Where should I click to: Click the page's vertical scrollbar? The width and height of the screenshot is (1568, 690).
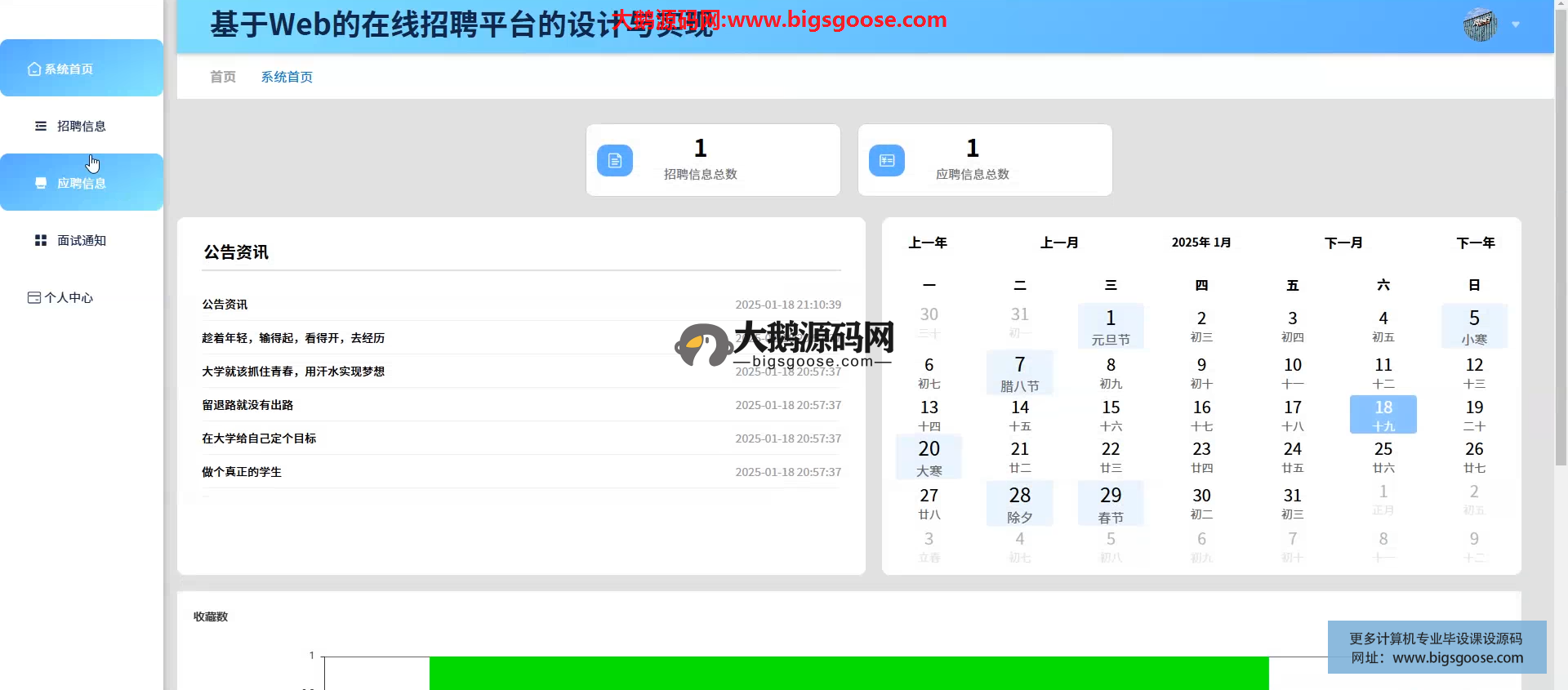coord(1561,245)
